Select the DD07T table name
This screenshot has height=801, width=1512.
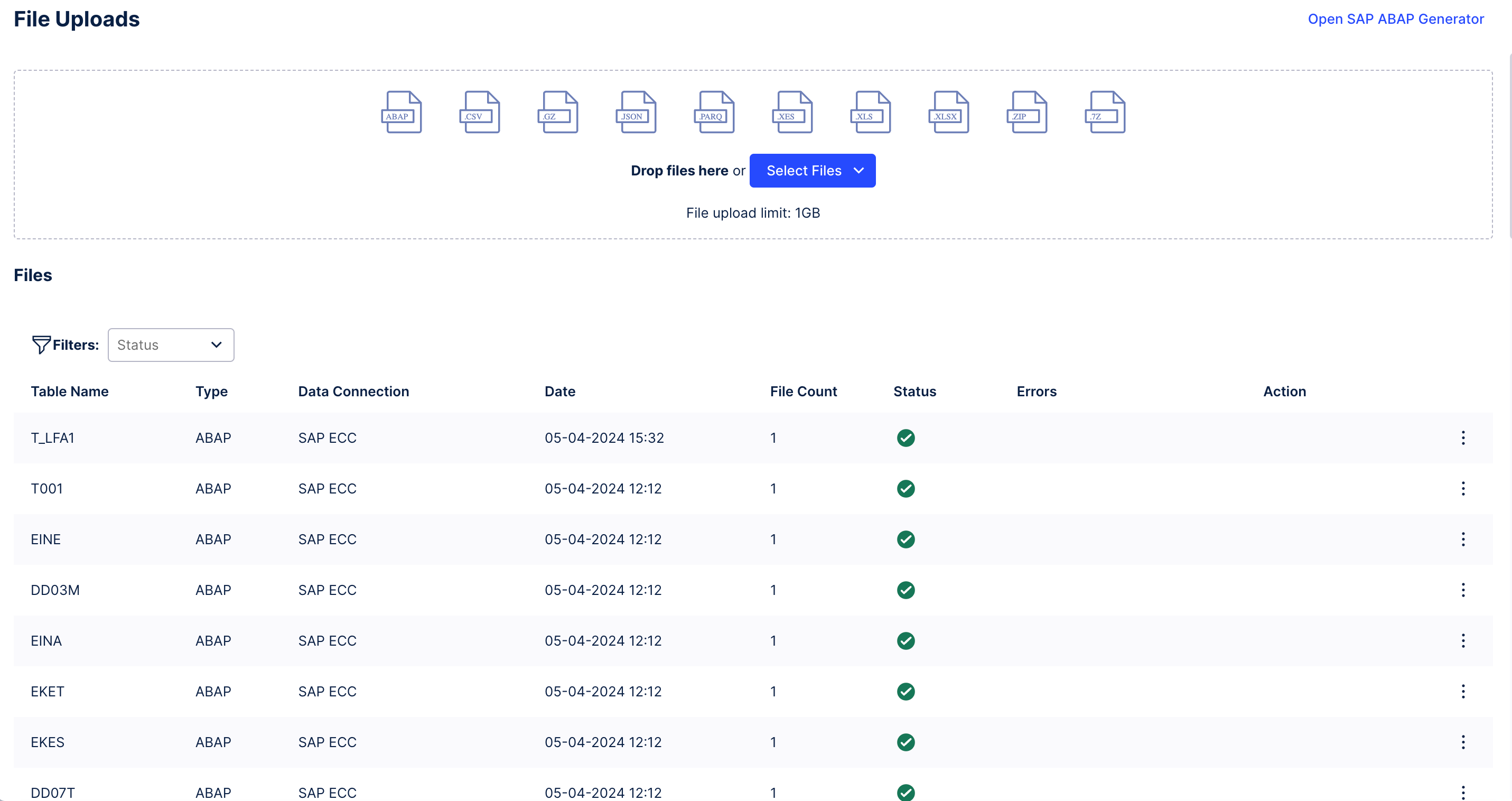click(x=52, y=793)
